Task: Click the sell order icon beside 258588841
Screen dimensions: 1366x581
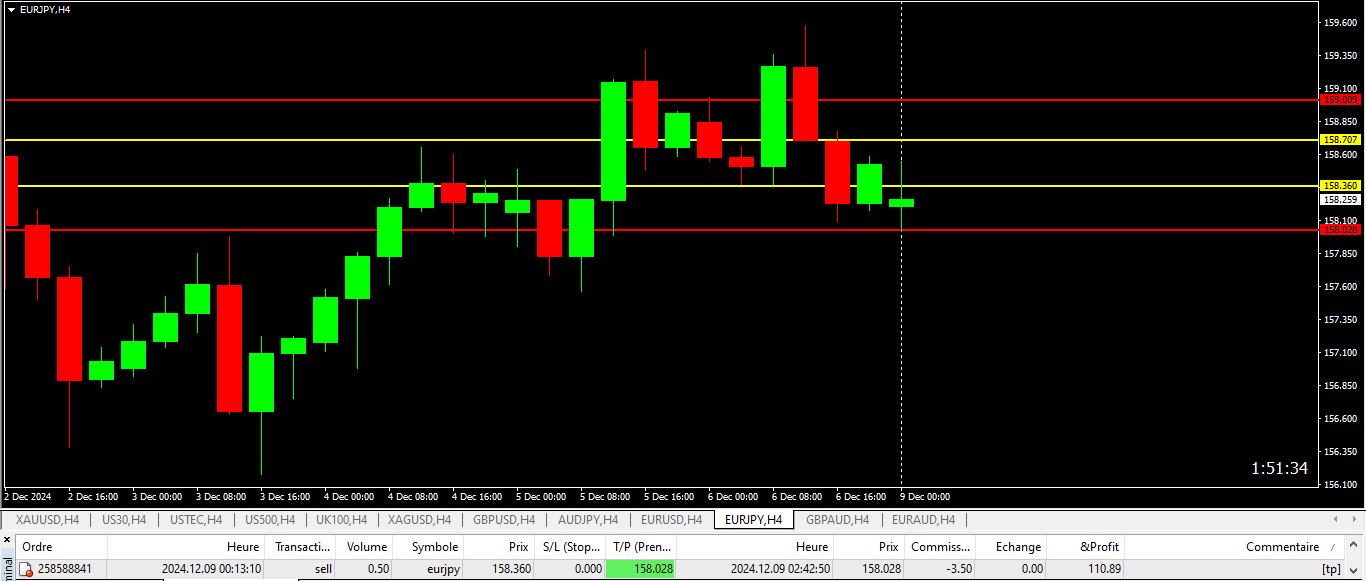Action: 26,569
